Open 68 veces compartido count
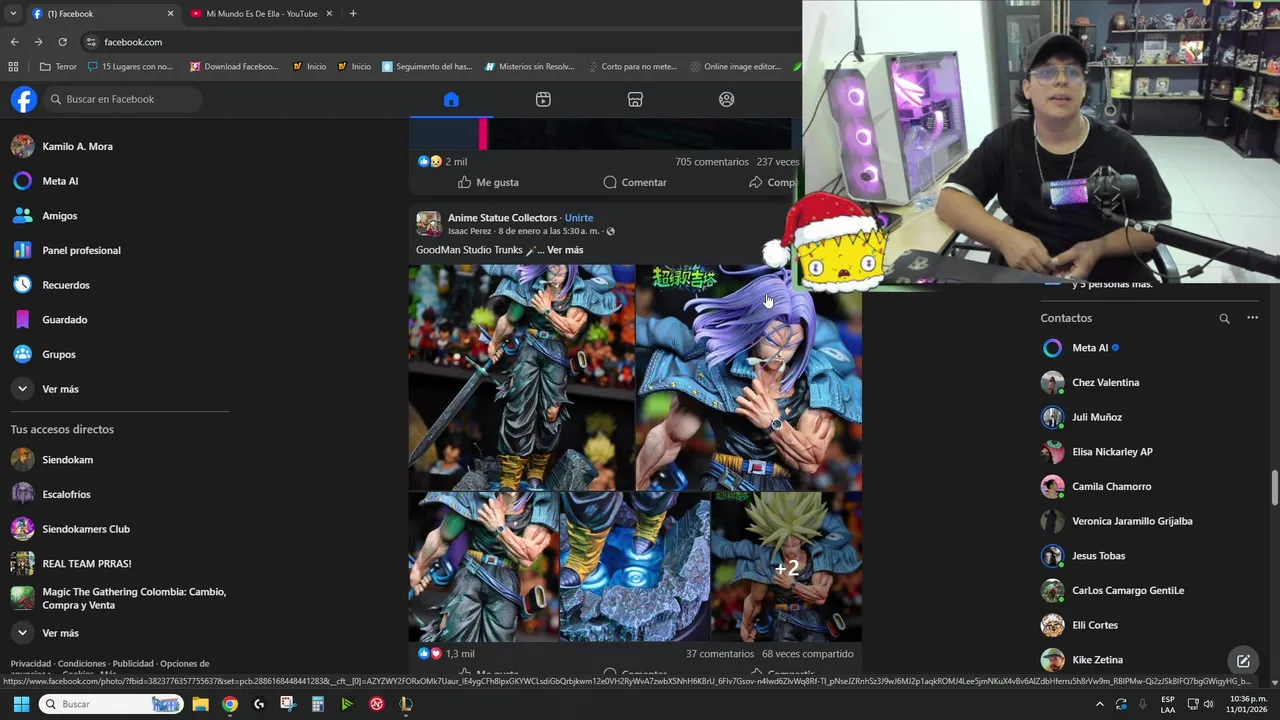The height and width of the screenshot is (720, 1280). 808,654
